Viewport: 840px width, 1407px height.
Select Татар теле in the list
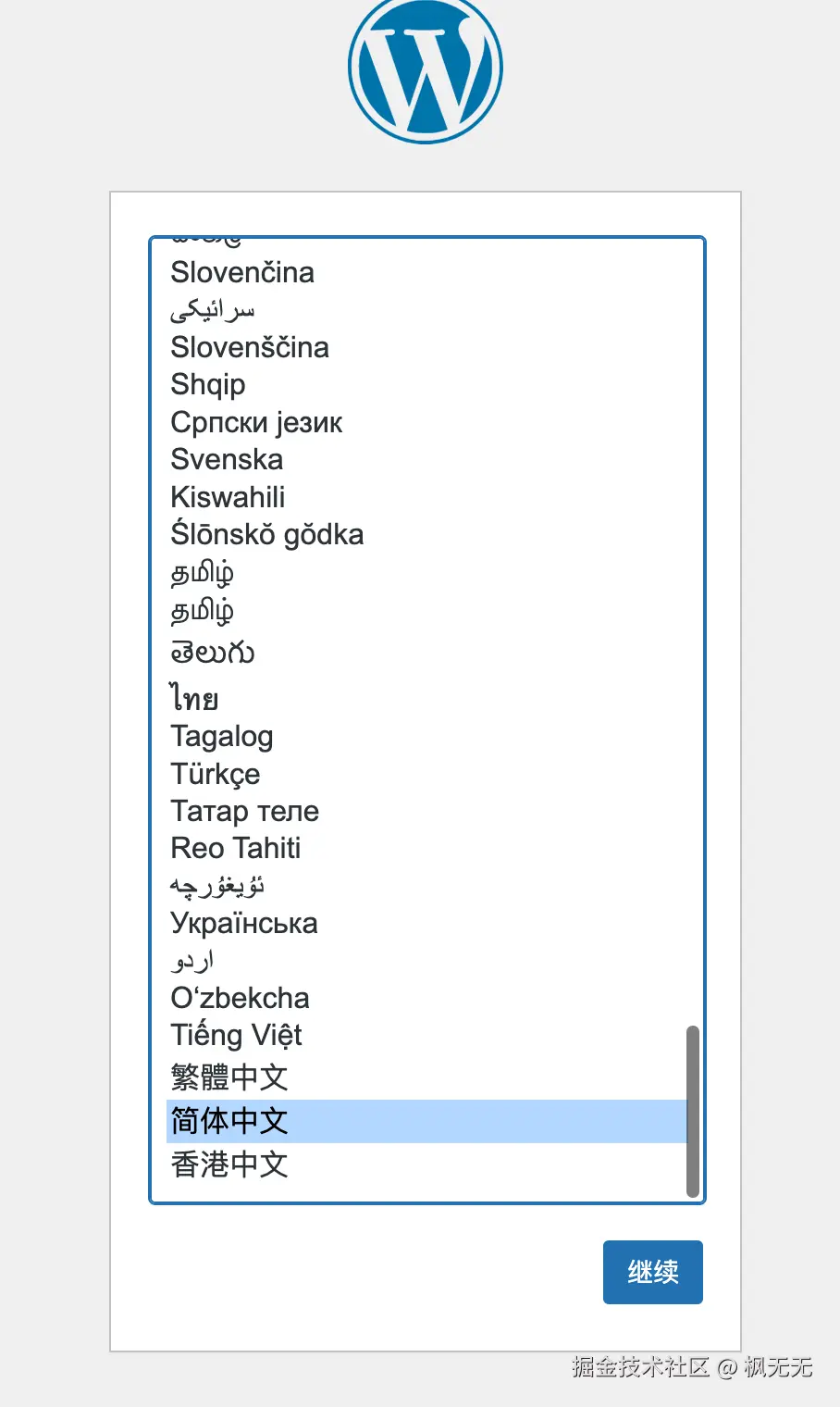point(245,811)
